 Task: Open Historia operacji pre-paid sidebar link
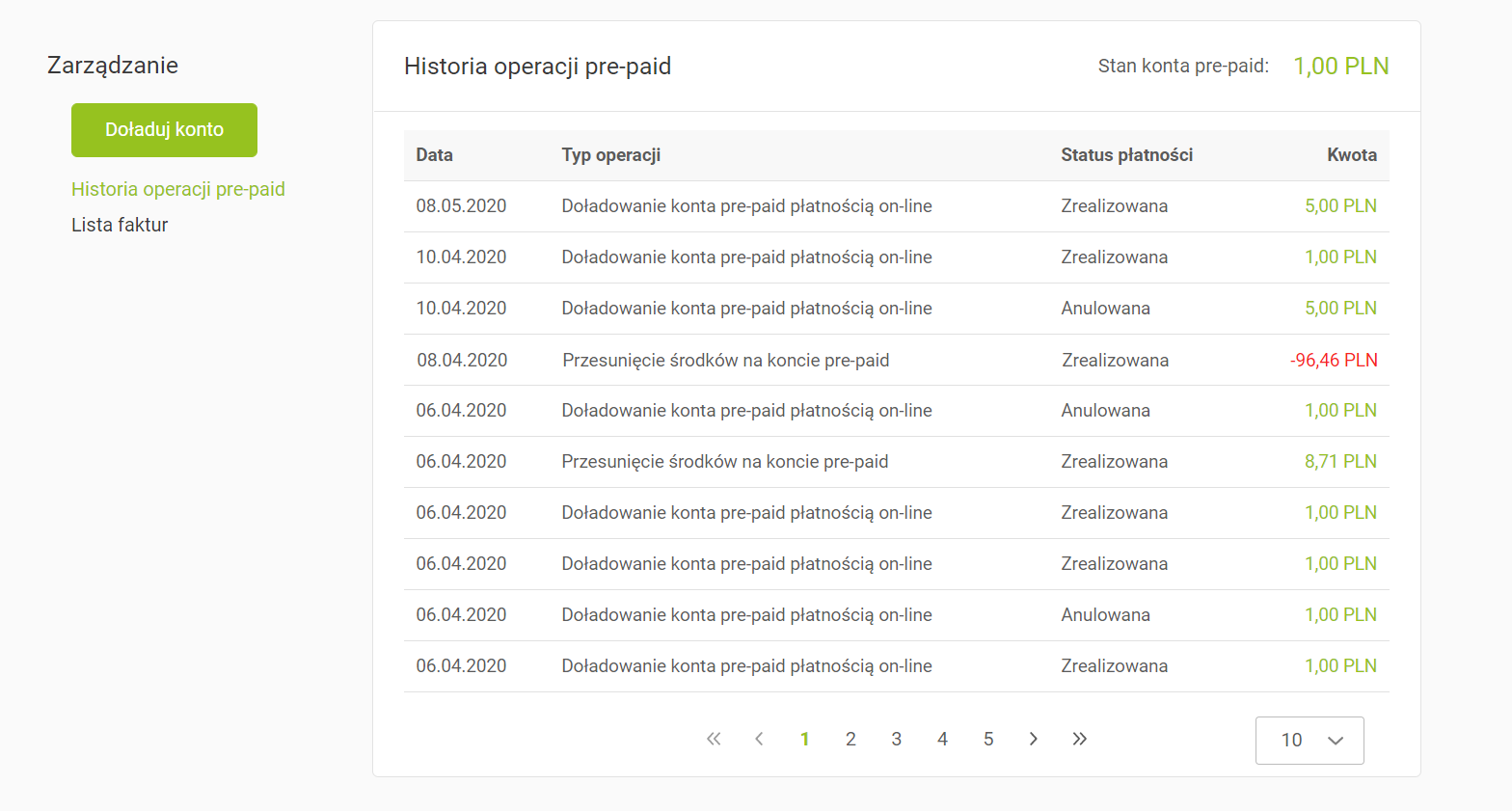pos(178,189)
